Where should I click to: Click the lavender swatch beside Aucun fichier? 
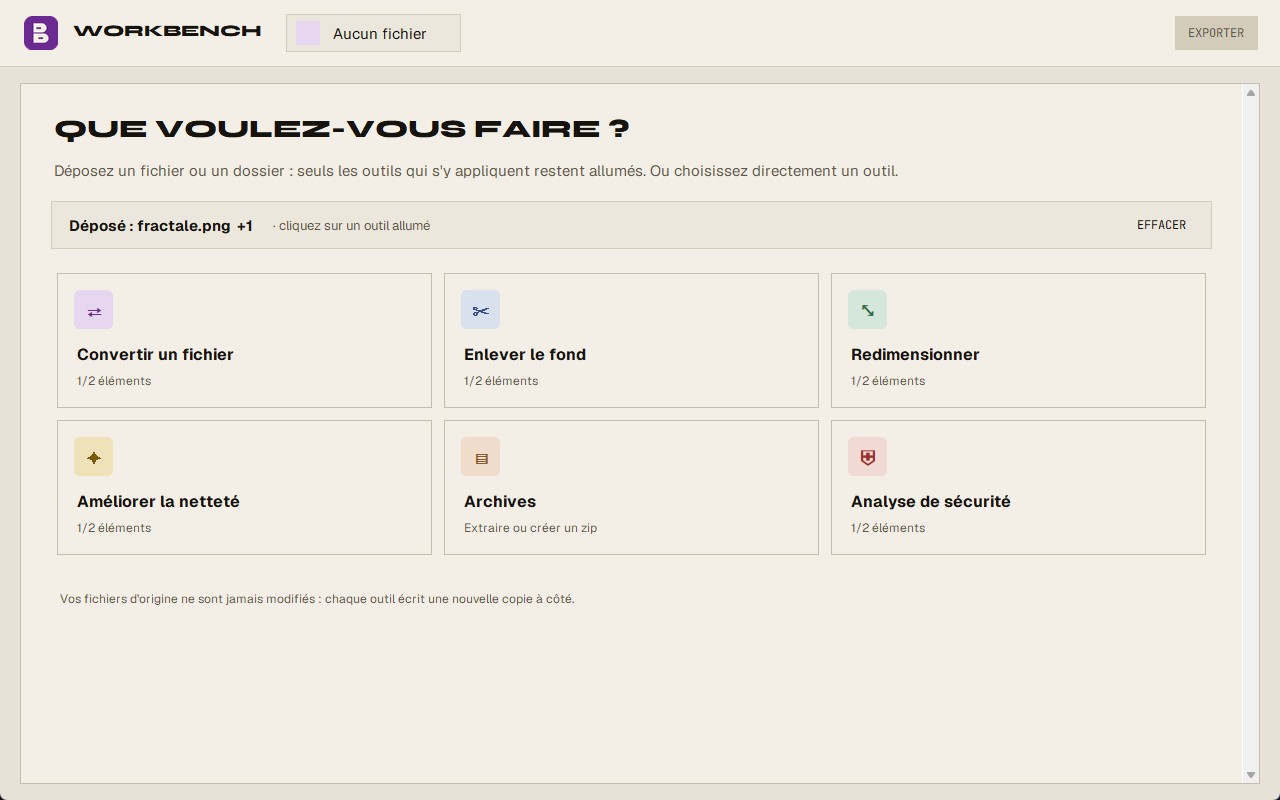[308, 33]
